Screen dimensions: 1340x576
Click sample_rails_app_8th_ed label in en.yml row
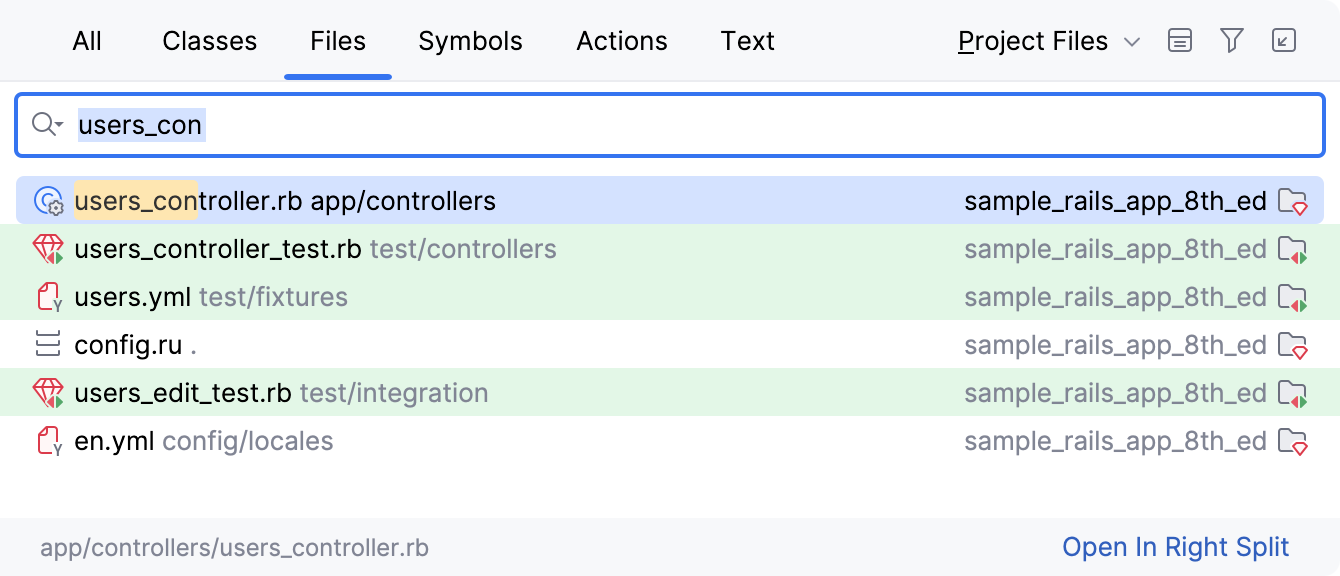[x=1115, y=441]
